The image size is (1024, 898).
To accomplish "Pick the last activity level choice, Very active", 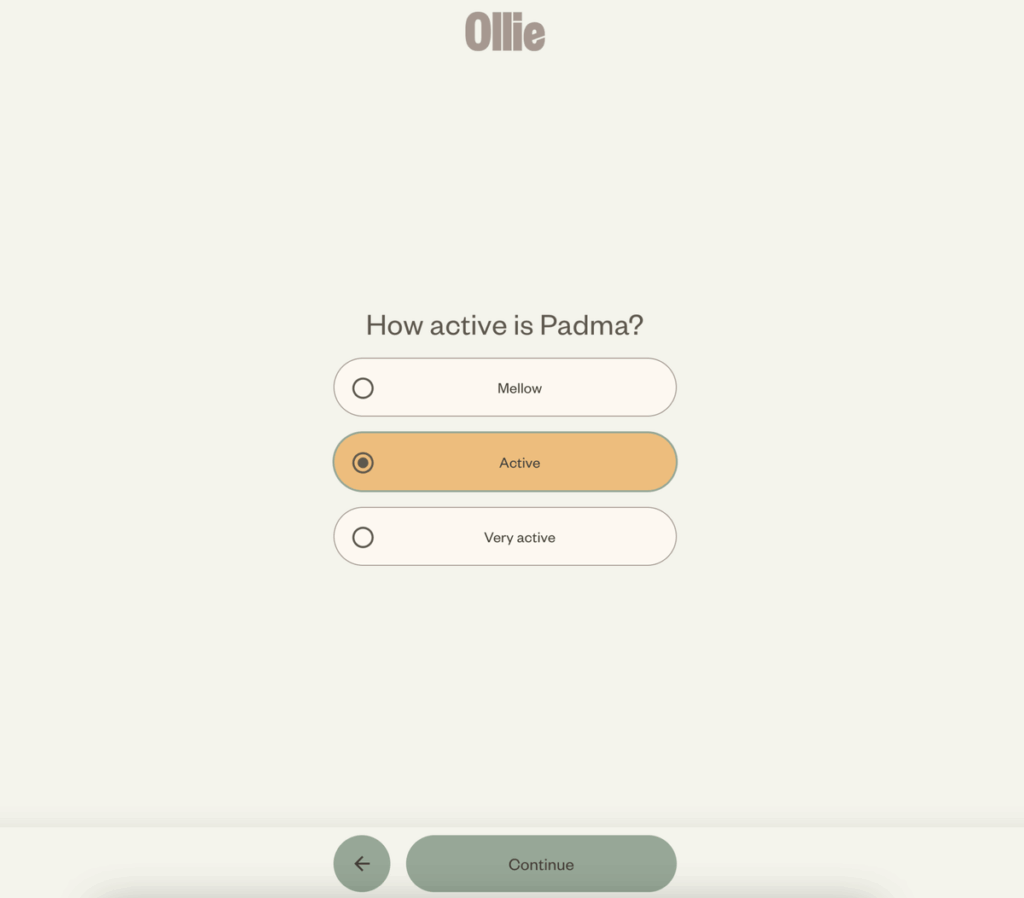I will 505,536.
